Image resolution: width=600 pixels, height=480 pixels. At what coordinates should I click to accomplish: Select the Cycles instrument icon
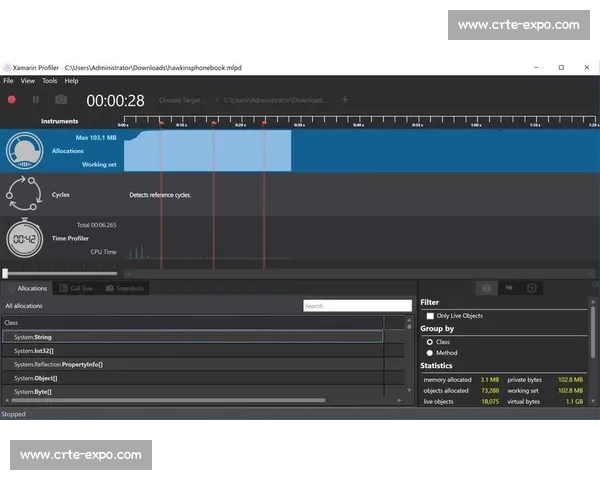(24, 194)
